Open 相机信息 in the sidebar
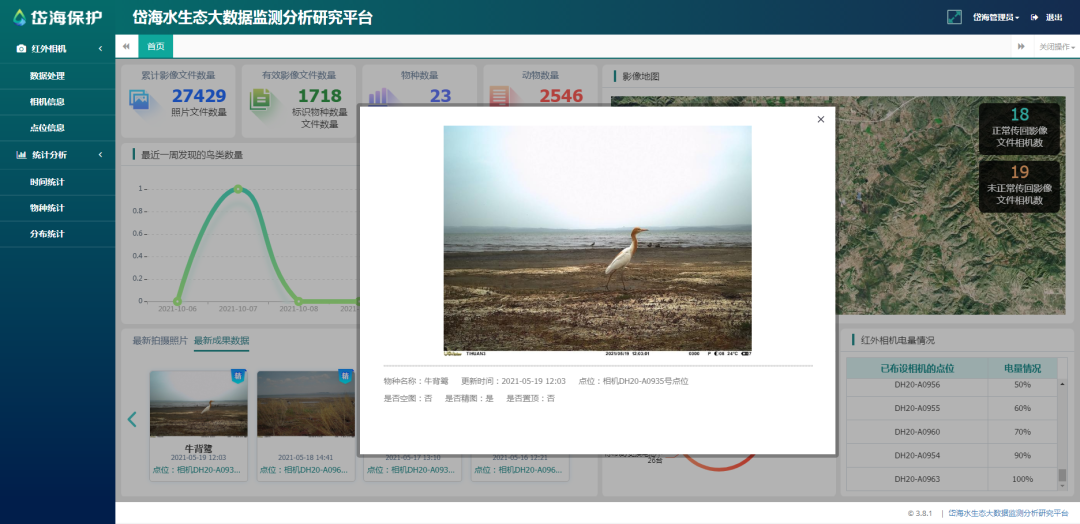Viewport: 1080px width, 524px height. tap(48, 102)
